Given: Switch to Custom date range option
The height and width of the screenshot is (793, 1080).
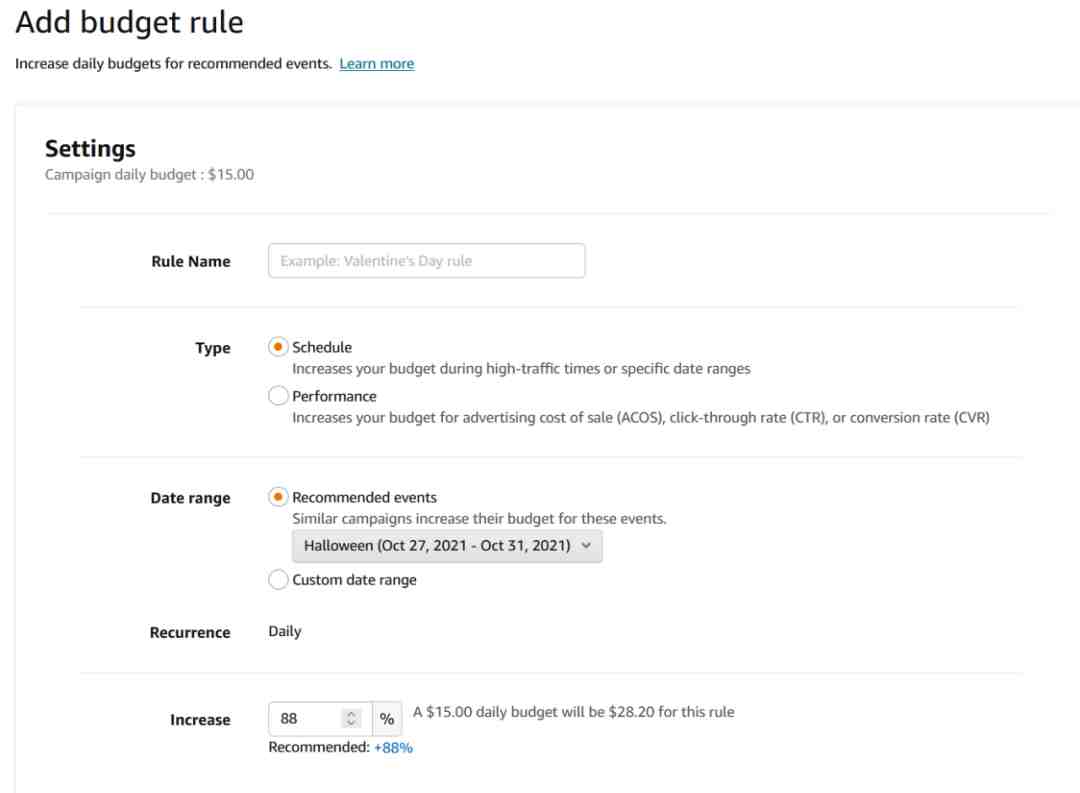Looking at the screenshot, I should click(x=279, y=580).
